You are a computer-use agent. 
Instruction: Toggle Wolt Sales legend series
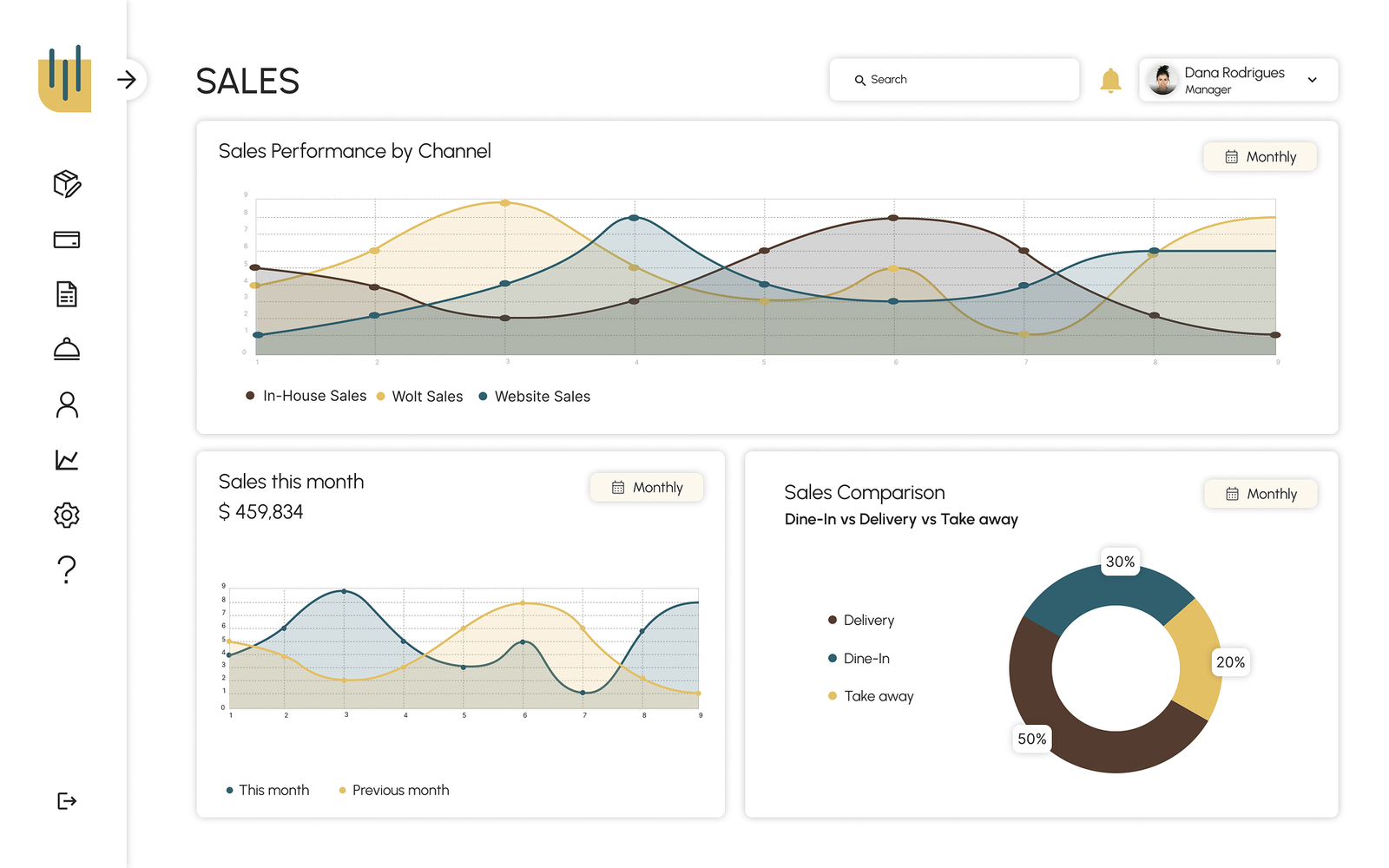420,397
